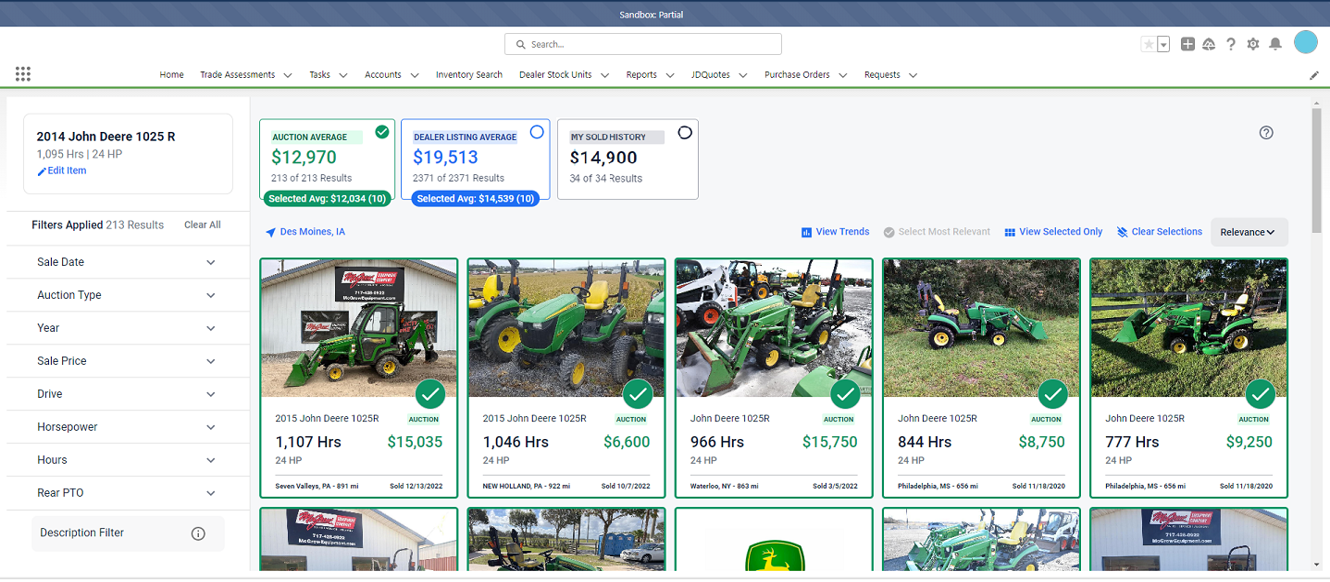Click Clear All filters

tap(202, 225)
